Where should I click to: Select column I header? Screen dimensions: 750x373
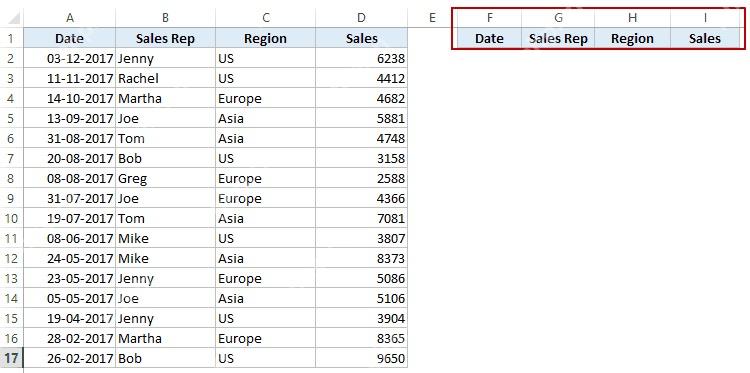[x=705, y=18]
